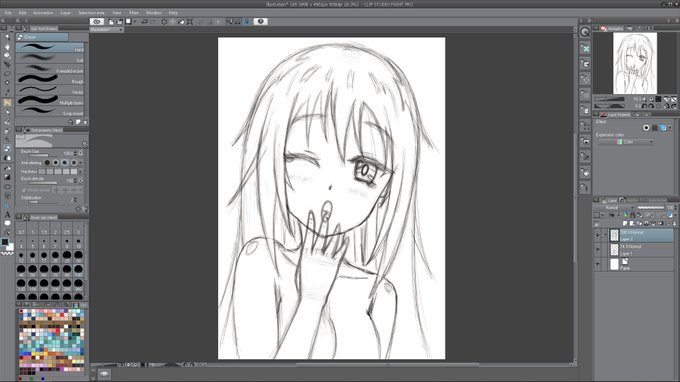Hide Layer 2 using its eye icon

coord(597,235)
